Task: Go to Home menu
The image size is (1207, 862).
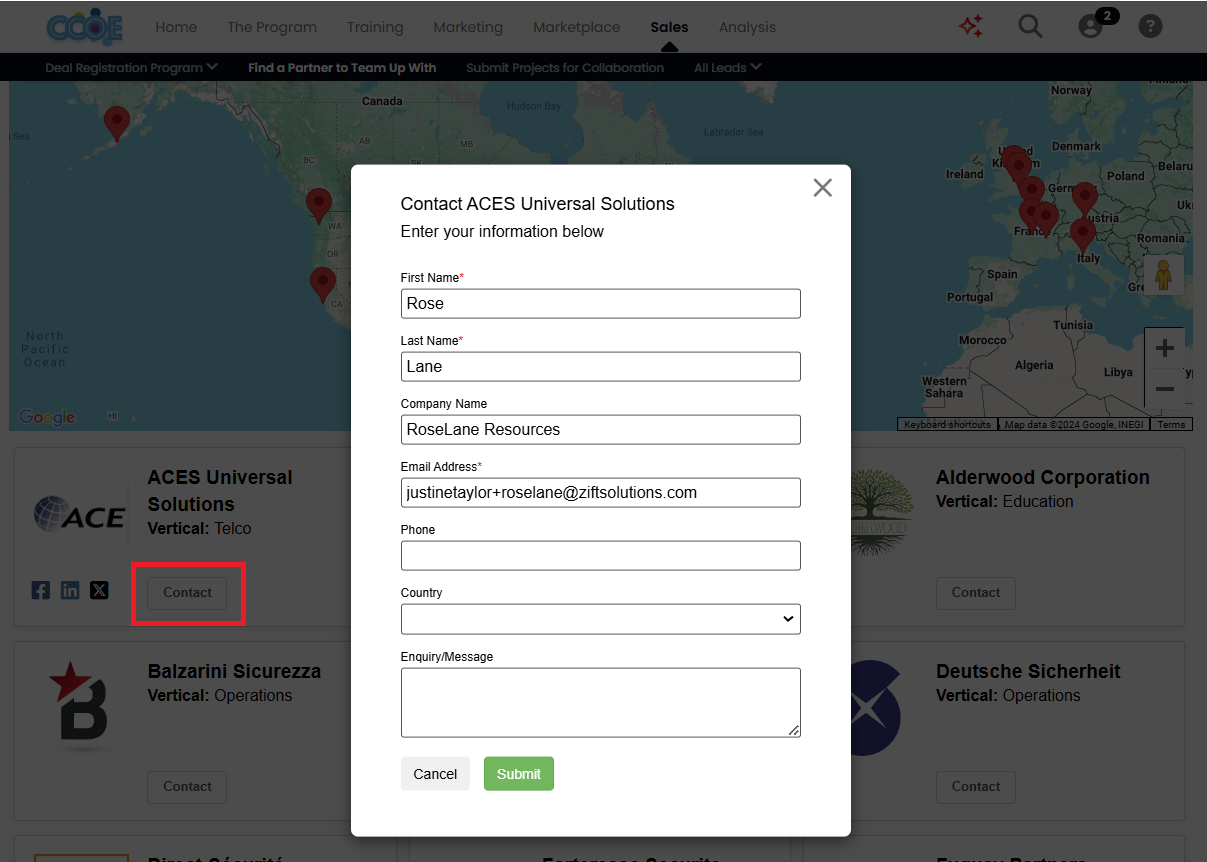Action: pos(176,27)
